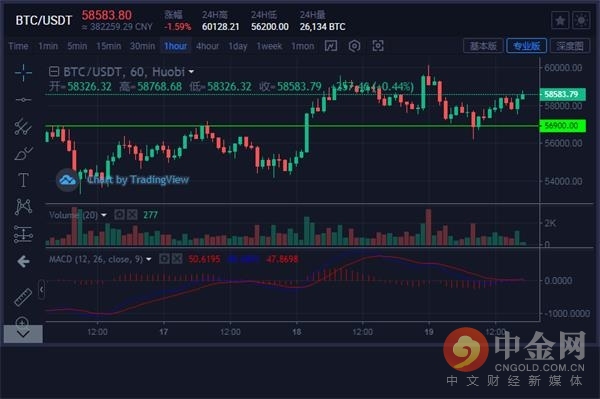The height and width of the screenshot is (399, 600).
Task: Collapse the BTC/USDT legend box toggle
Action: tap(54, 72)
